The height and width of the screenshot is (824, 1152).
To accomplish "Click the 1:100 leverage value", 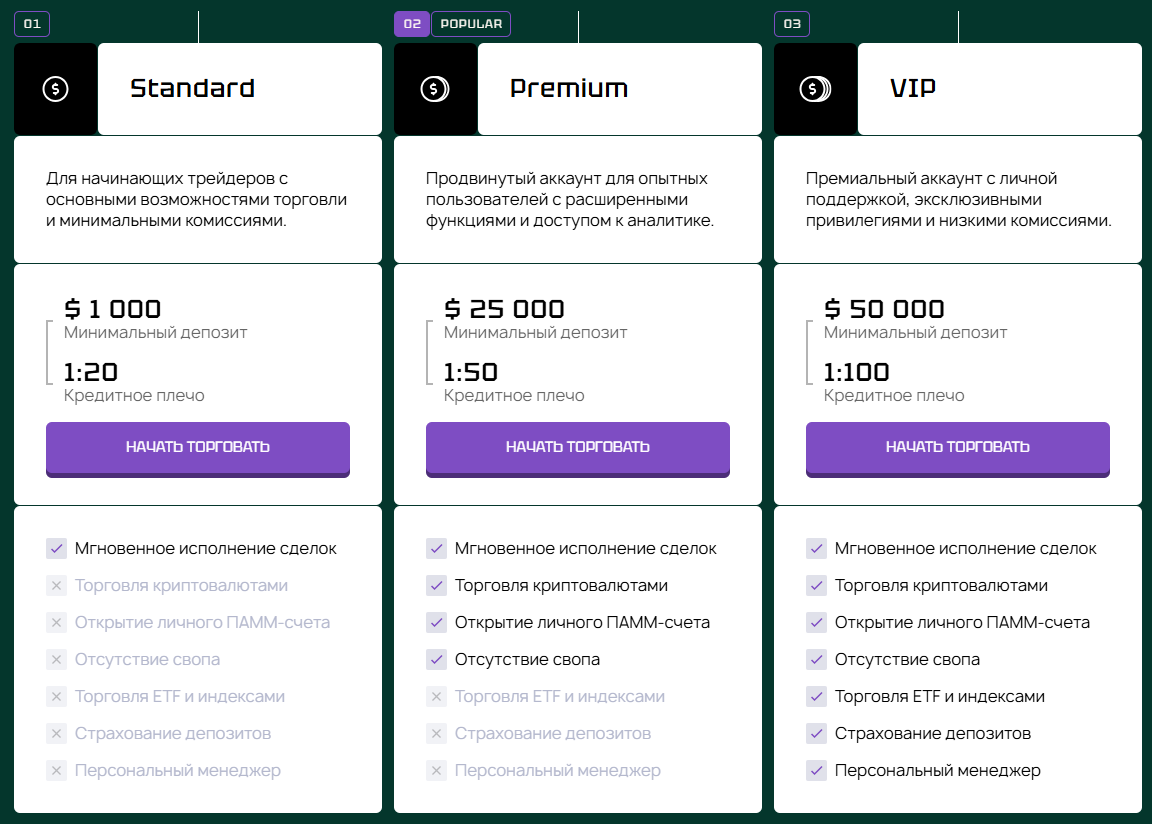I will pos(856,373).
